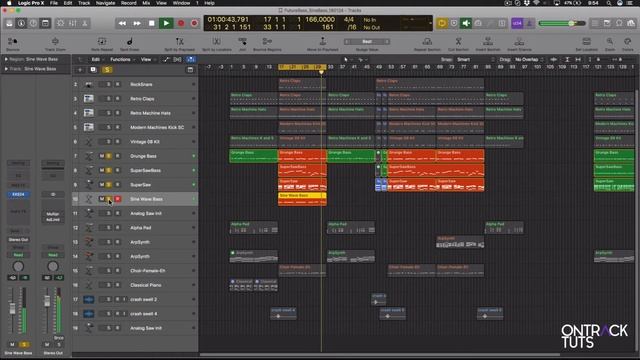Viewport: 640px width, 360px height.
Task: Toggle the green Solo speaker button
Action: [x=466, y=23]
